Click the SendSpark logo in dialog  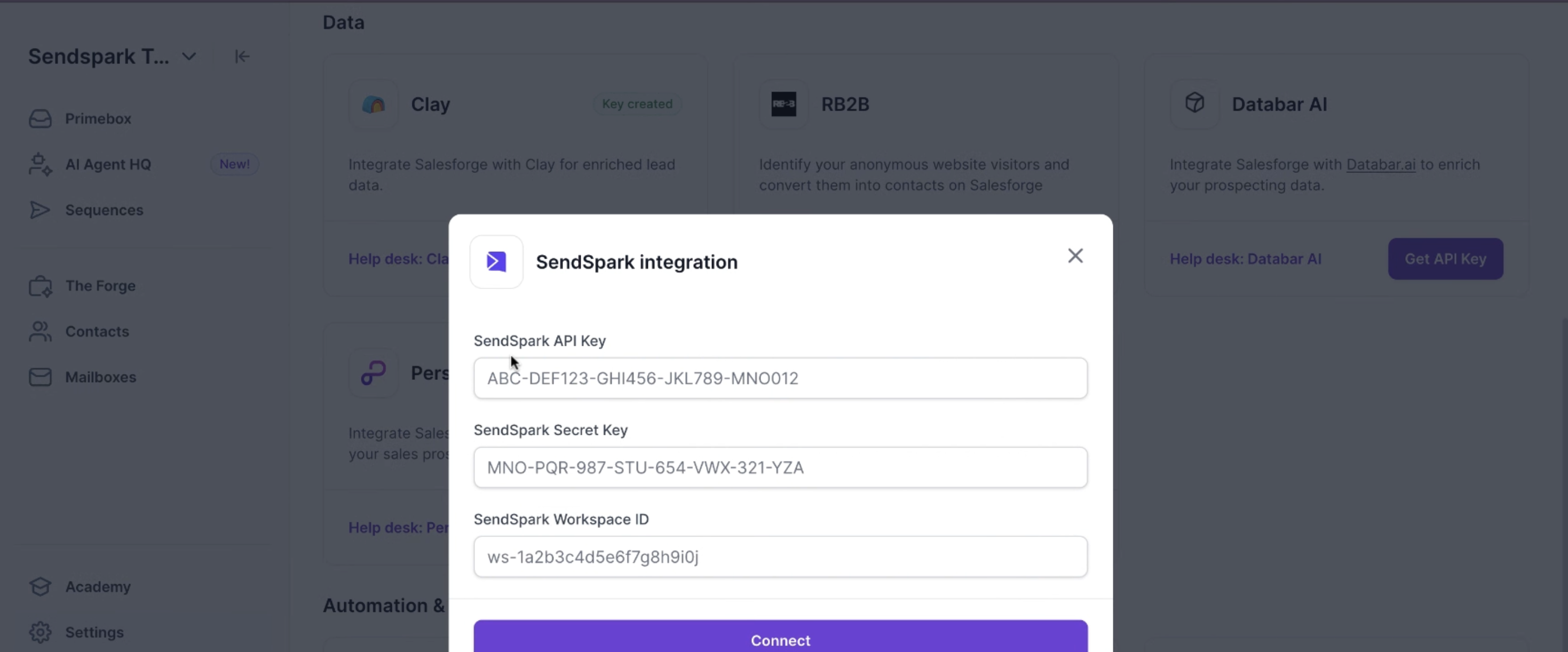[x=496, y=262]
